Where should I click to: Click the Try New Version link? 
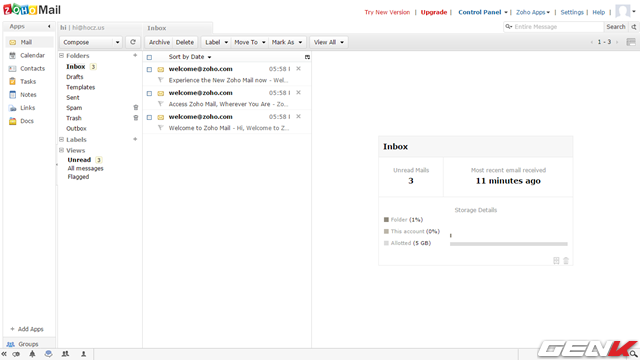pos(387,12)
